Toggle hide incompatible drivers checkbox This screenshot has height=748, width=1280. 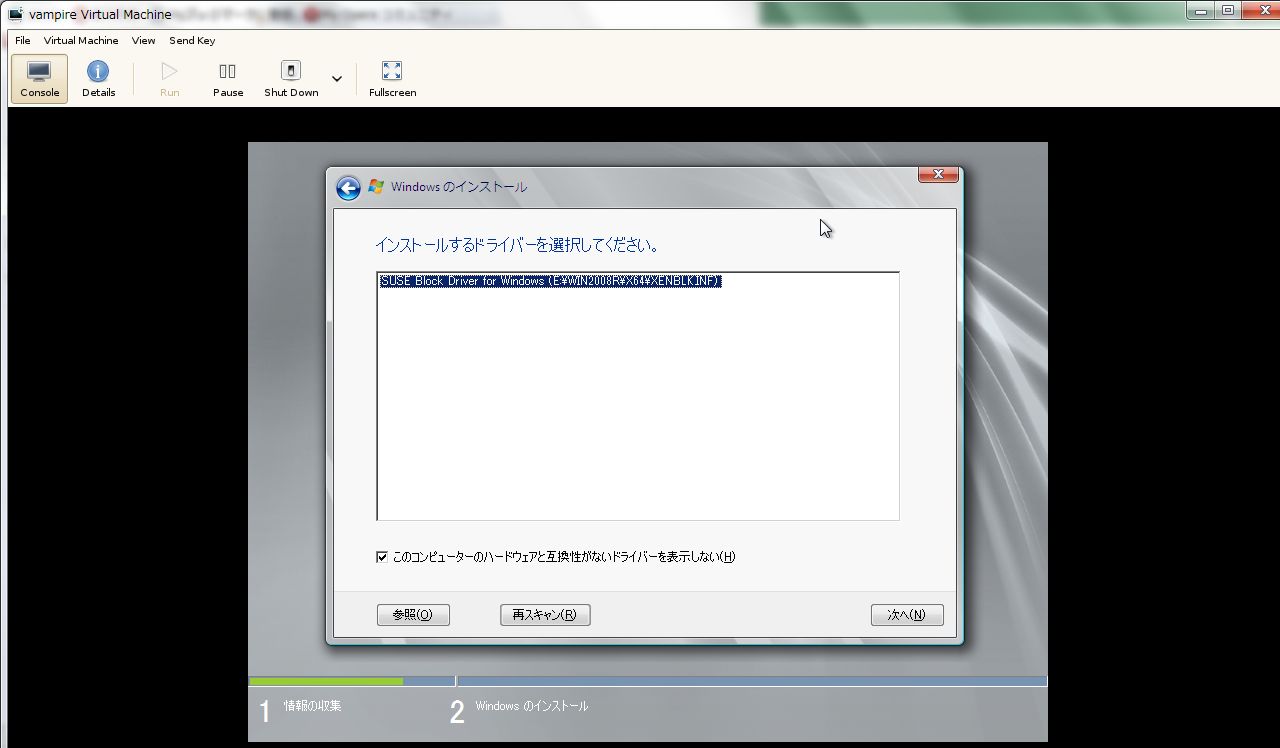(x=382, y=557)
